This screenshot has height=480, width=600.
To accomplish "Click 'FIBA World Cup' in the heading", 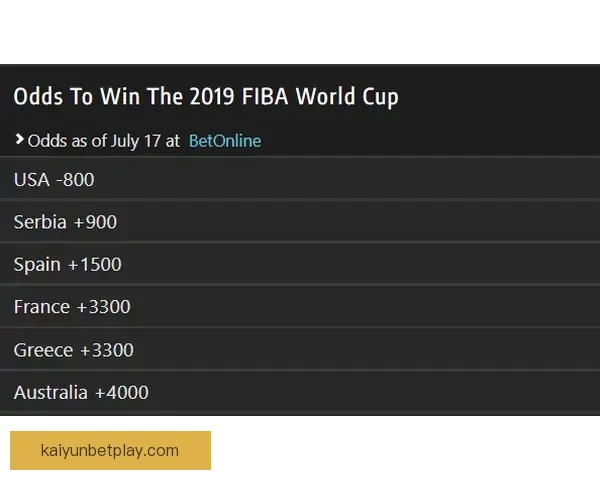I will (321, 97).
